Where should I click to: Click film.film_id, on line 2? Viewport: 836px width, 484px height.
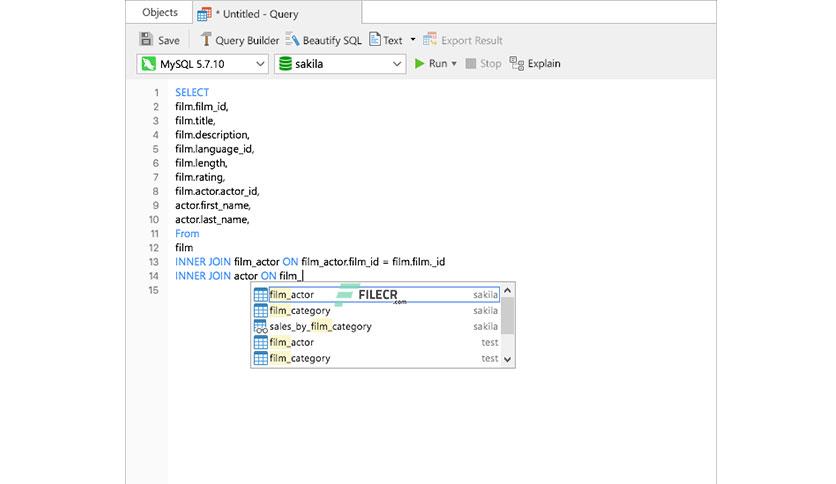(202, 107)
